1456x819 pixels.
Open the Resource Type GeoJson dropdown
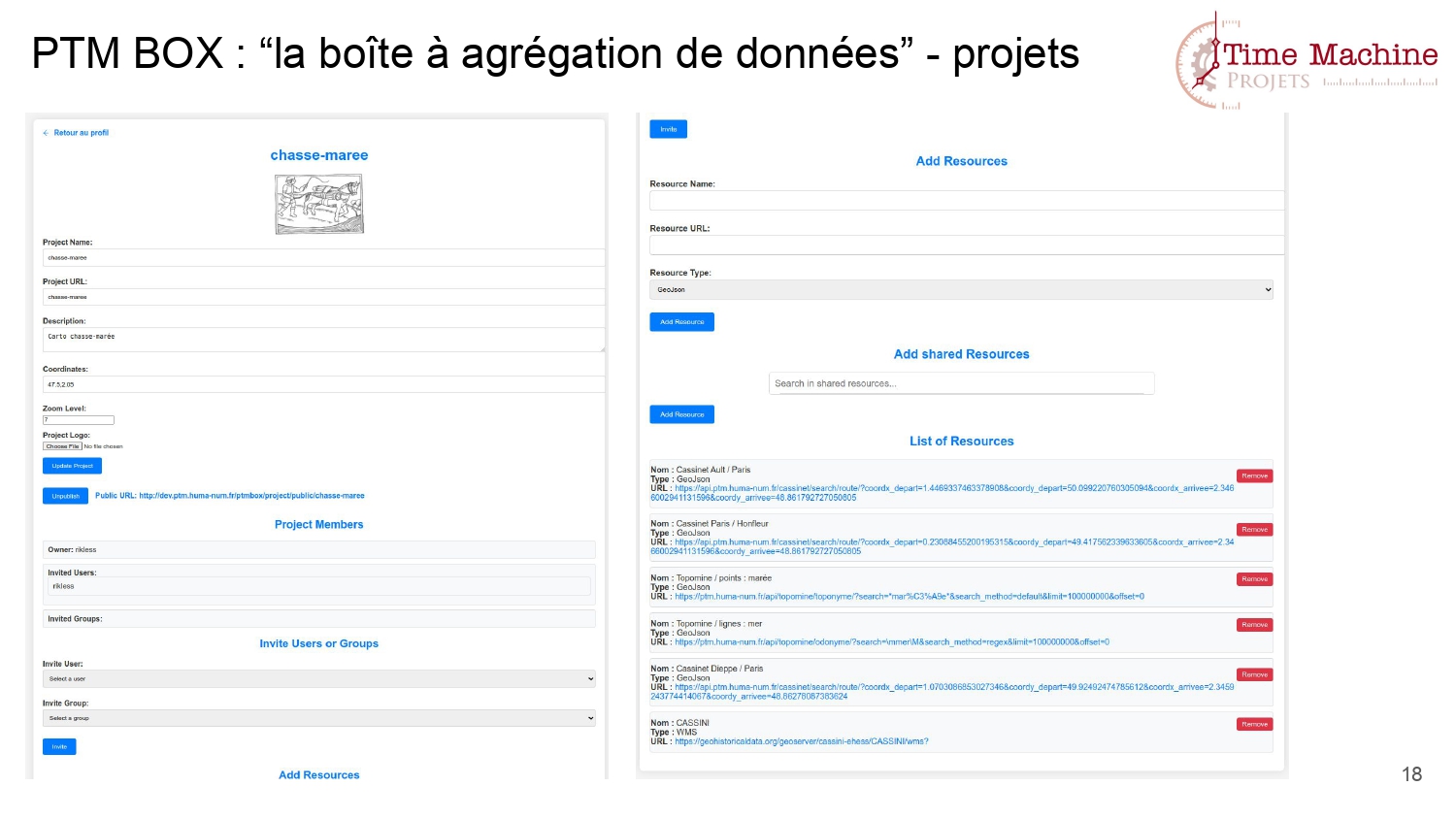point(960,290)
